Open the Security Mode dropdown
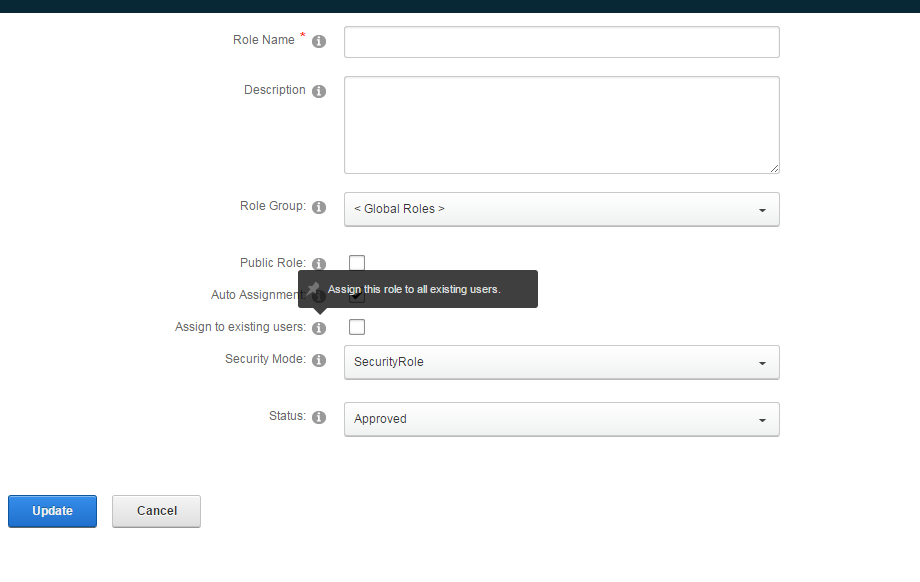 pos(562,362)
